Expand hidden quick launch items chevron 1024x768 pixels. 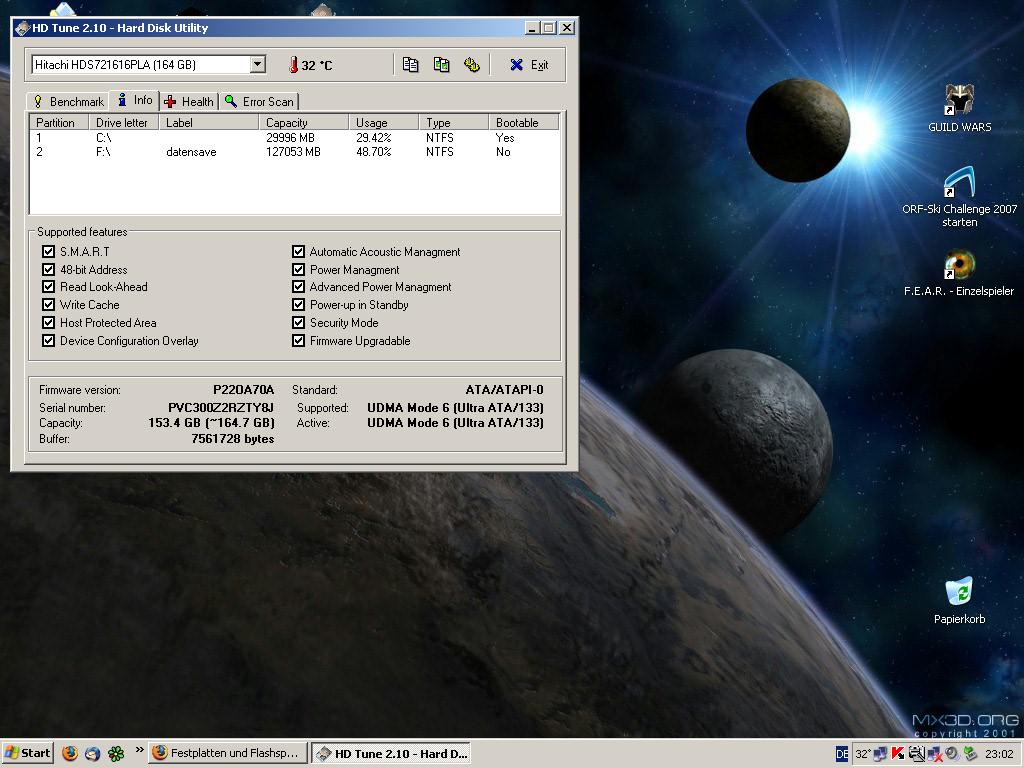(138, 750)
